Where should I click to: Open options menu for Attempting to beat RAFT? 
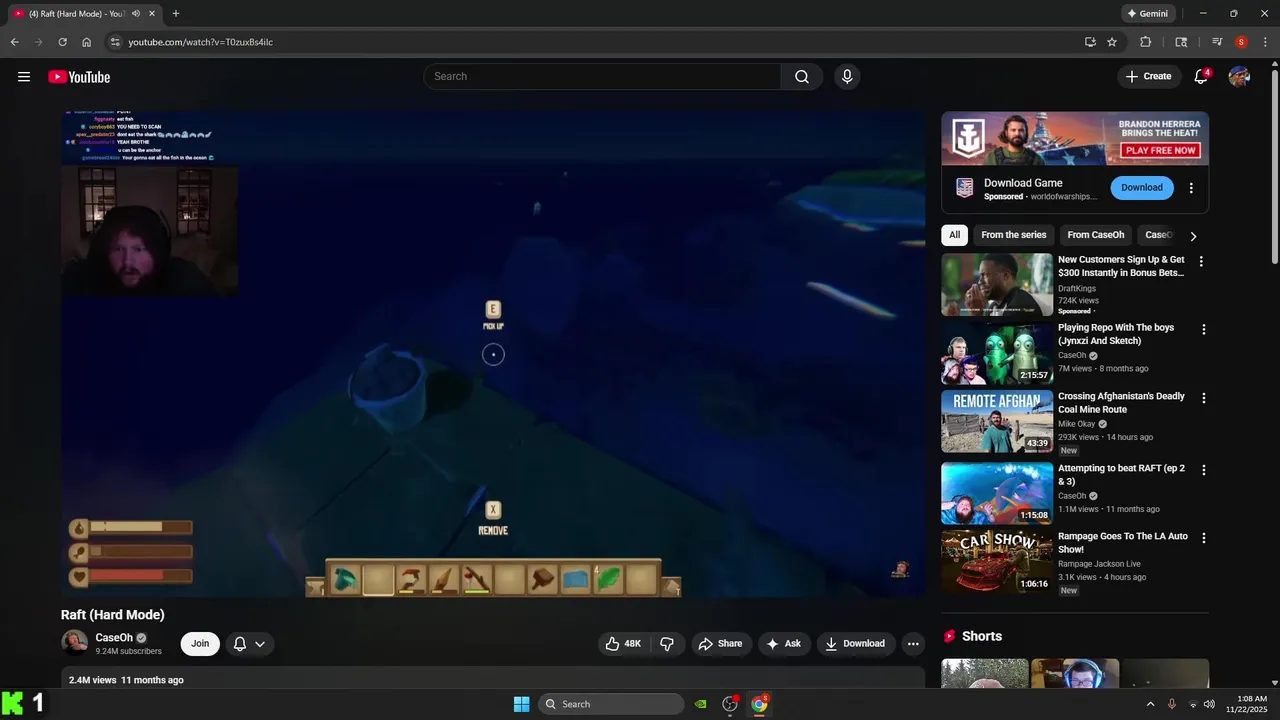(x=1203, y=470)
